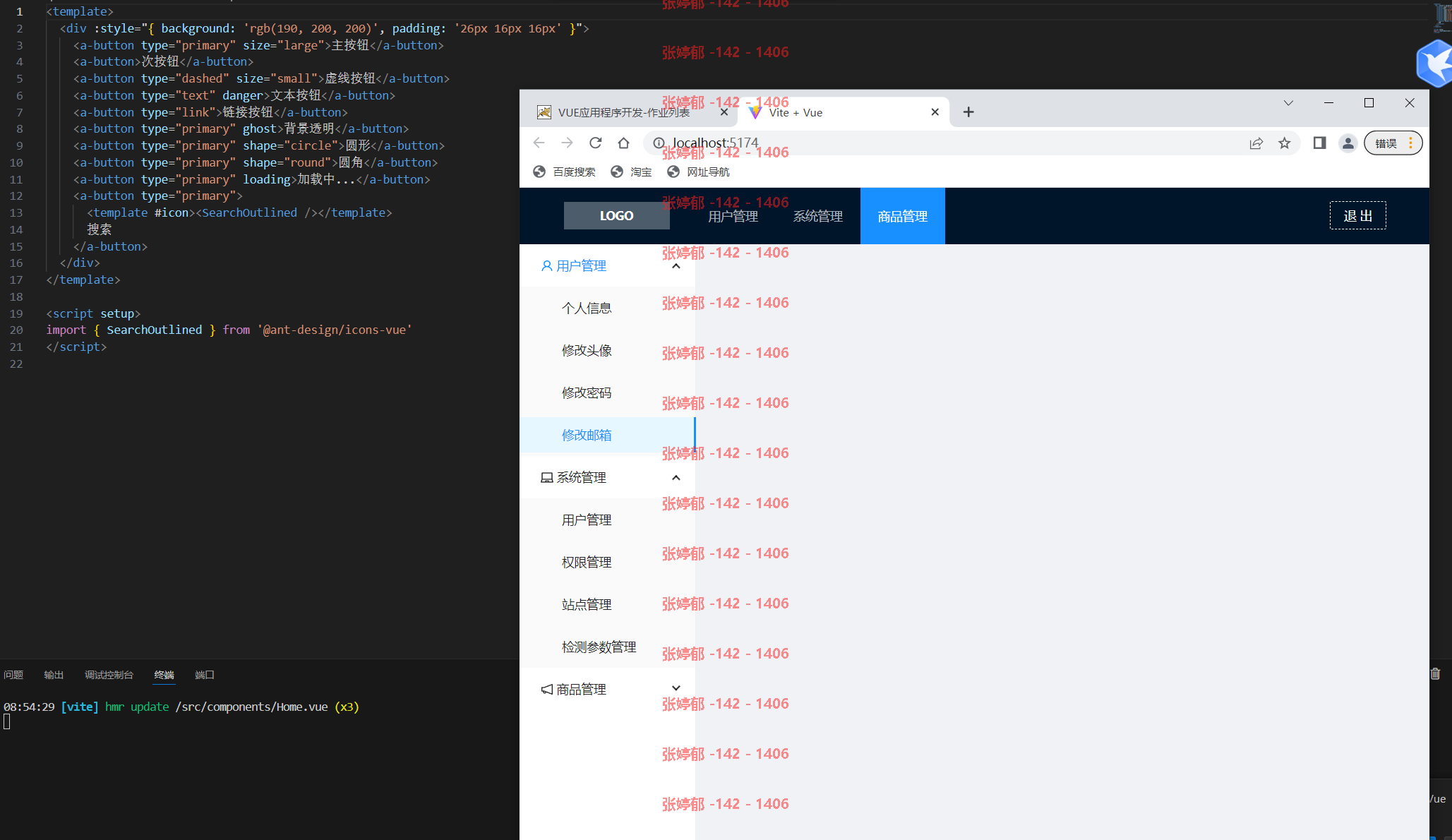1452x840 pixels.
Task: Click the user icon beside 用户管理
Action: 546,266
